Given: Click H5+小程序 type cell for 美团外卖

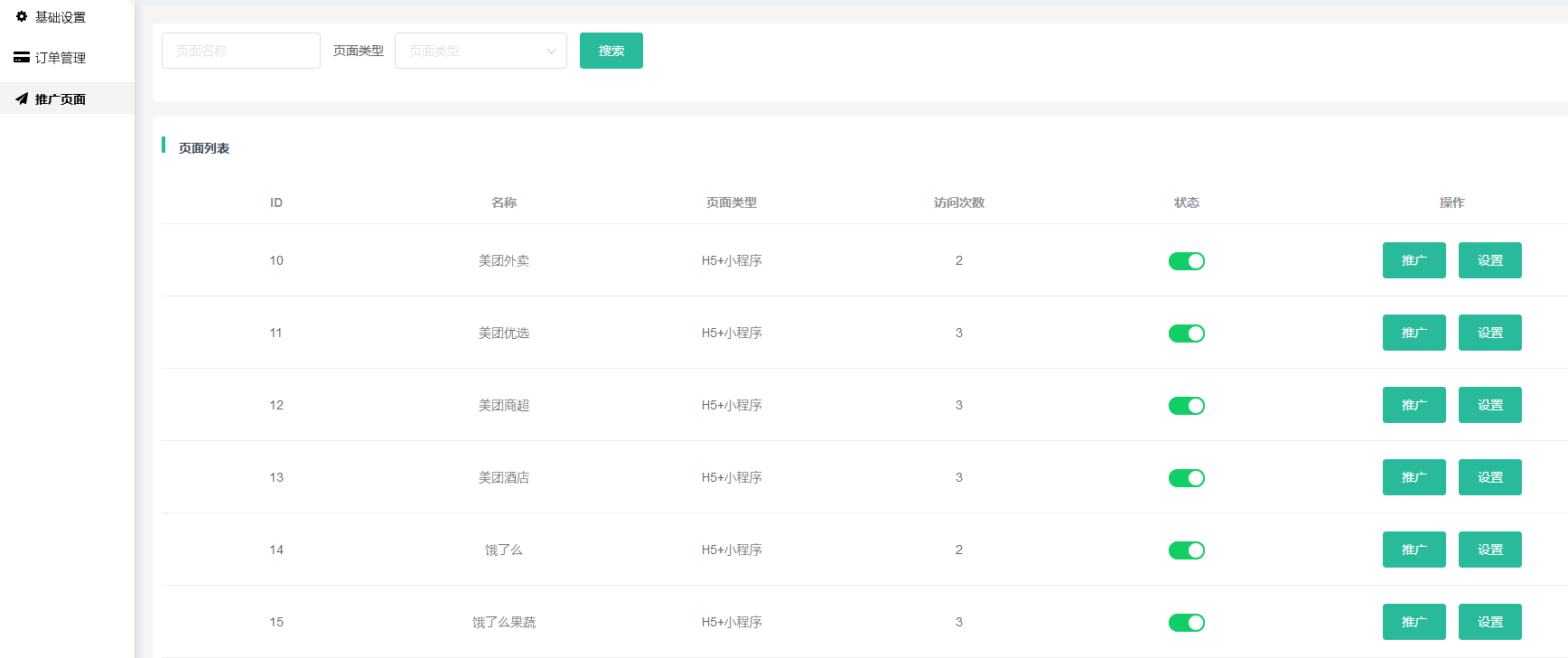Looking at the screenshot, I should click(x=732, y=260).
